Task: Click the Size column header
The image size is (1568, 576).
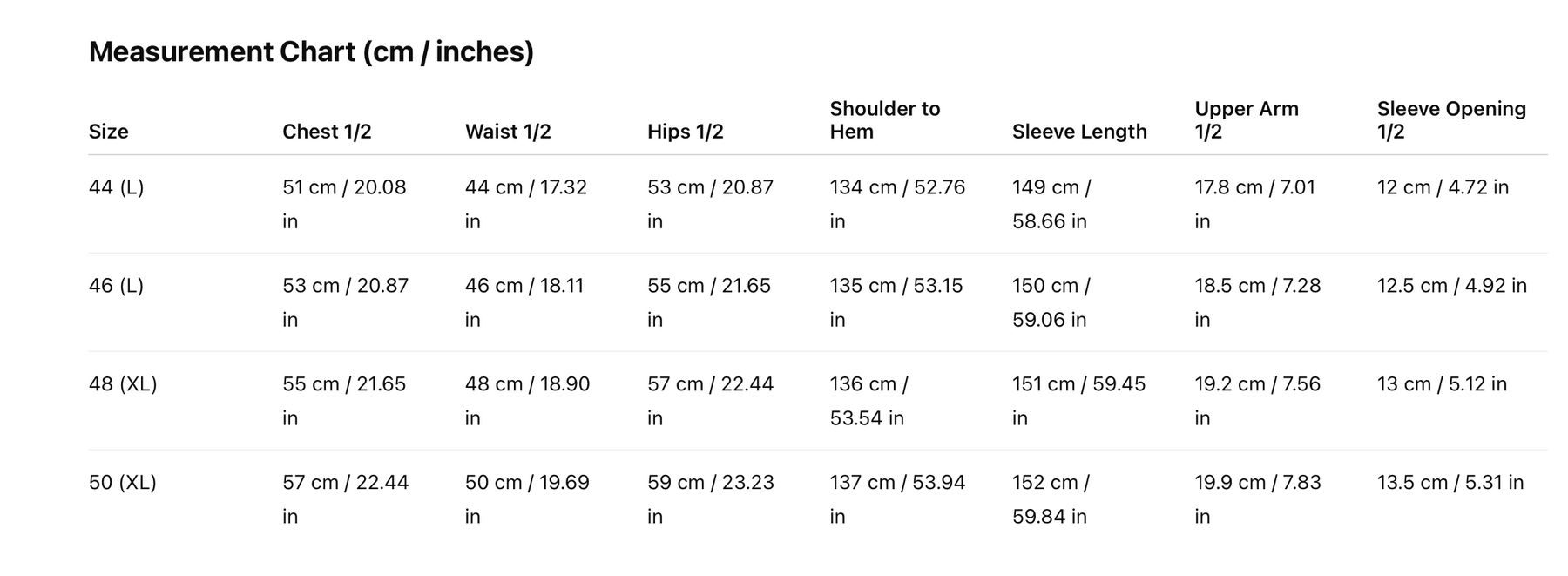Action: (x=109, y=132)
